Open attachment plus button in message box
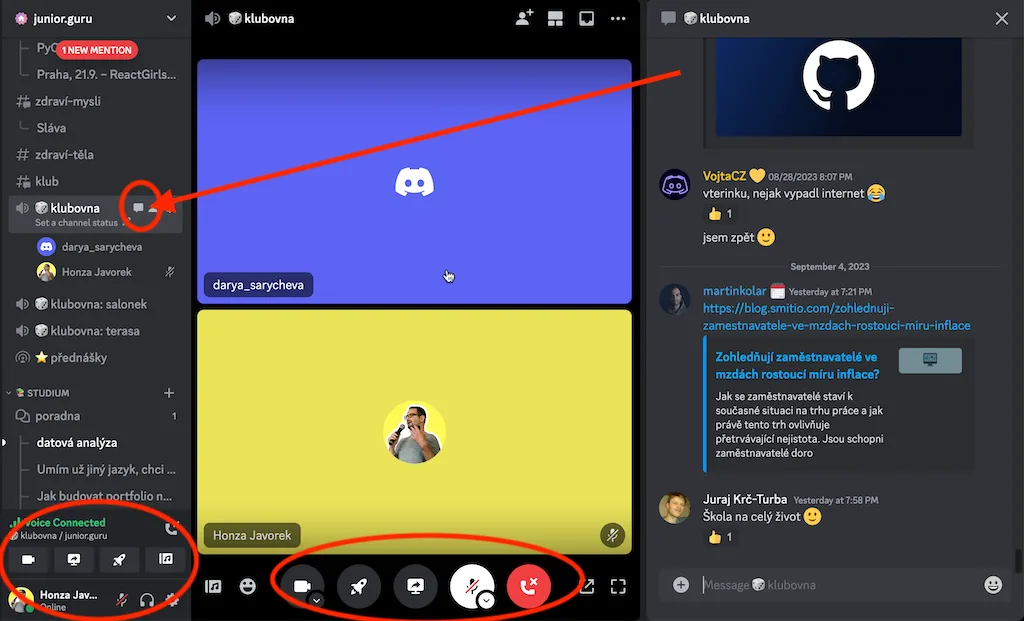 [x=680, y=584]
